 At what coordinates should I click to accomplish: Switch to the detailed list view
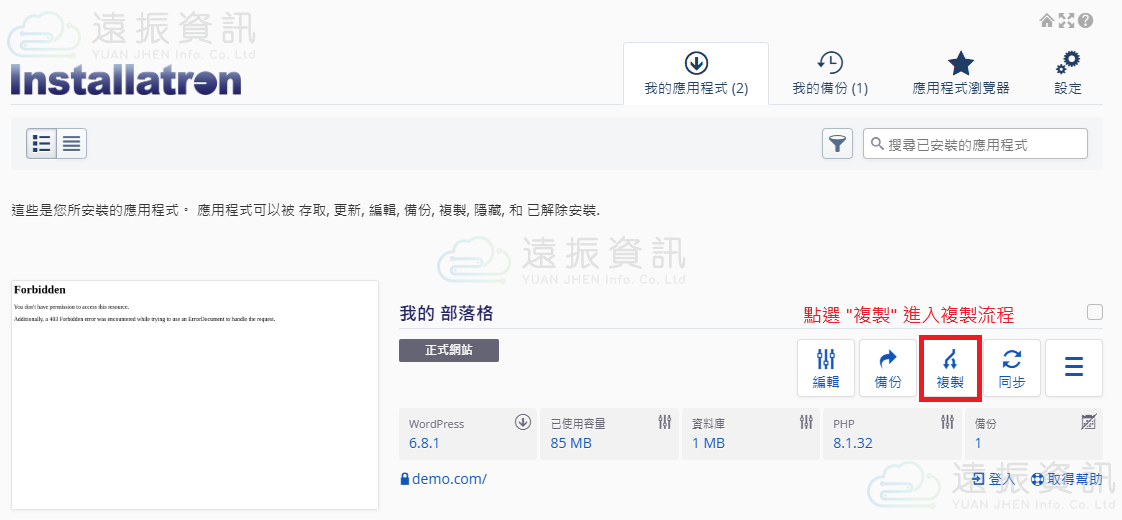pos(41,144)
